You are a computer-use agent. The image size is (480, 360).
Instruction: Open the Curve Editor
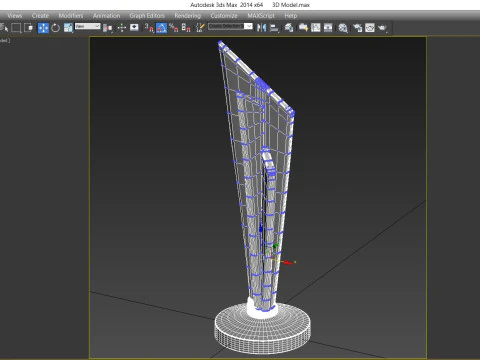[315, 28]
